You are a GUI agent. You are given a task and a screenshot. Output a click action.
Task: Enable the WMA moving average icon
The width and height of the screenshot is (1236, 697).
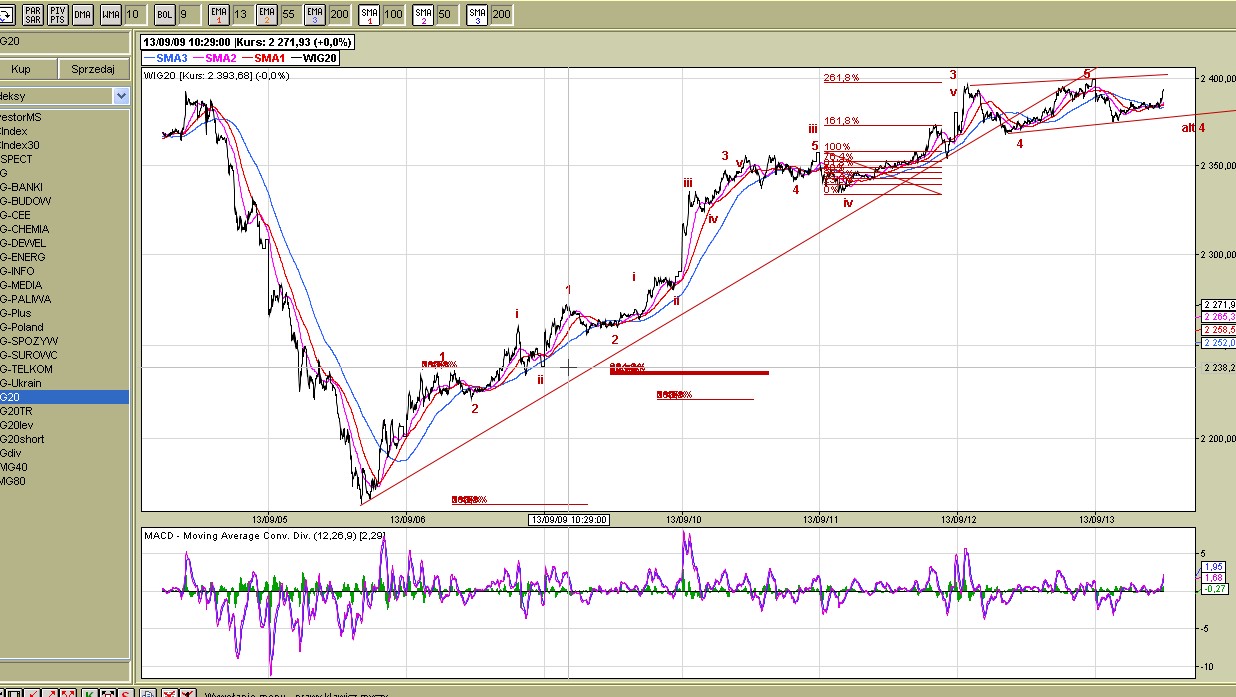pyautogui.click(x=111, y=14)
